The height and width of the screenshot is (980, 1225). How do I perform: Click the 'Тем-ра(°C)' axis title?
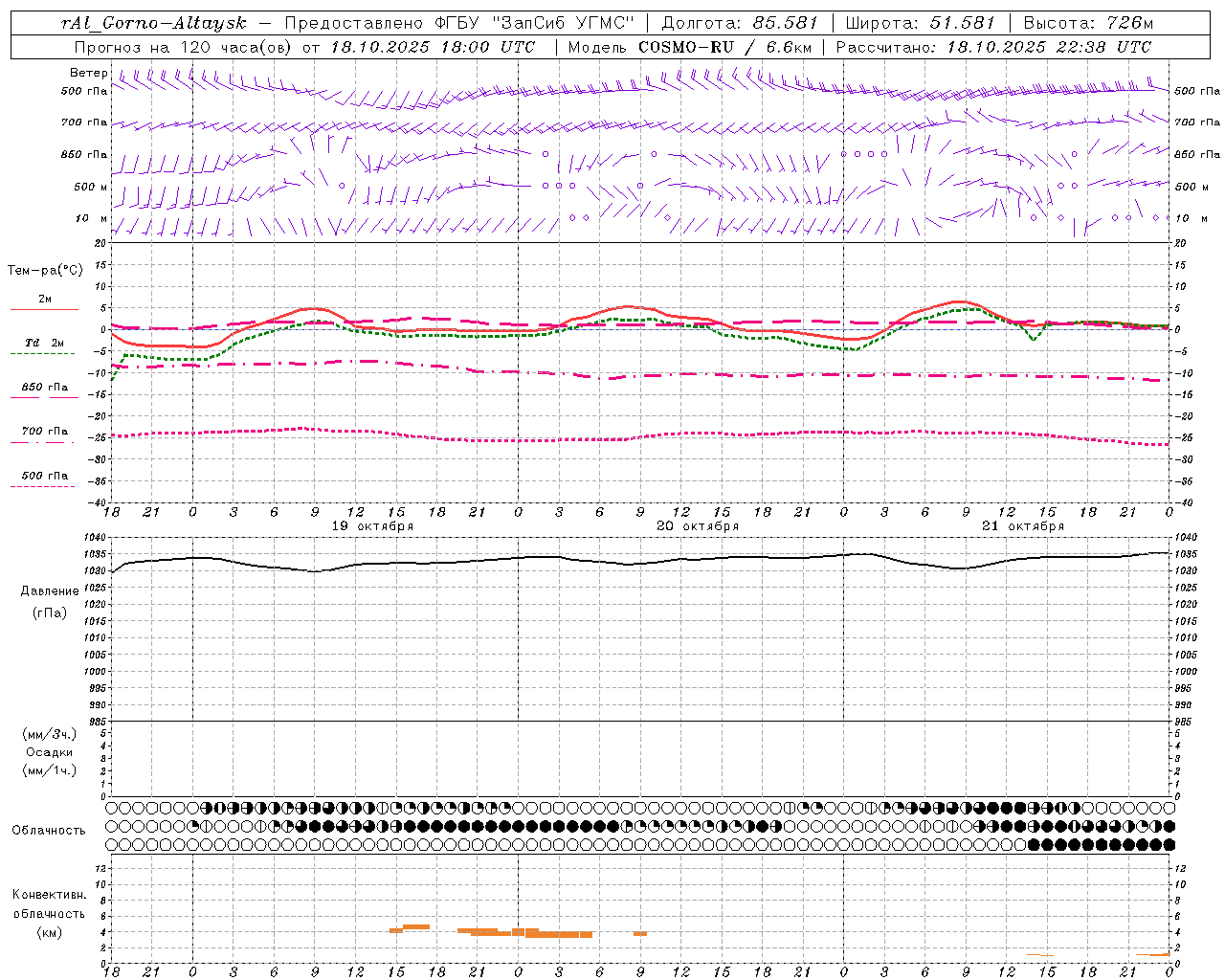click(45, 271)
